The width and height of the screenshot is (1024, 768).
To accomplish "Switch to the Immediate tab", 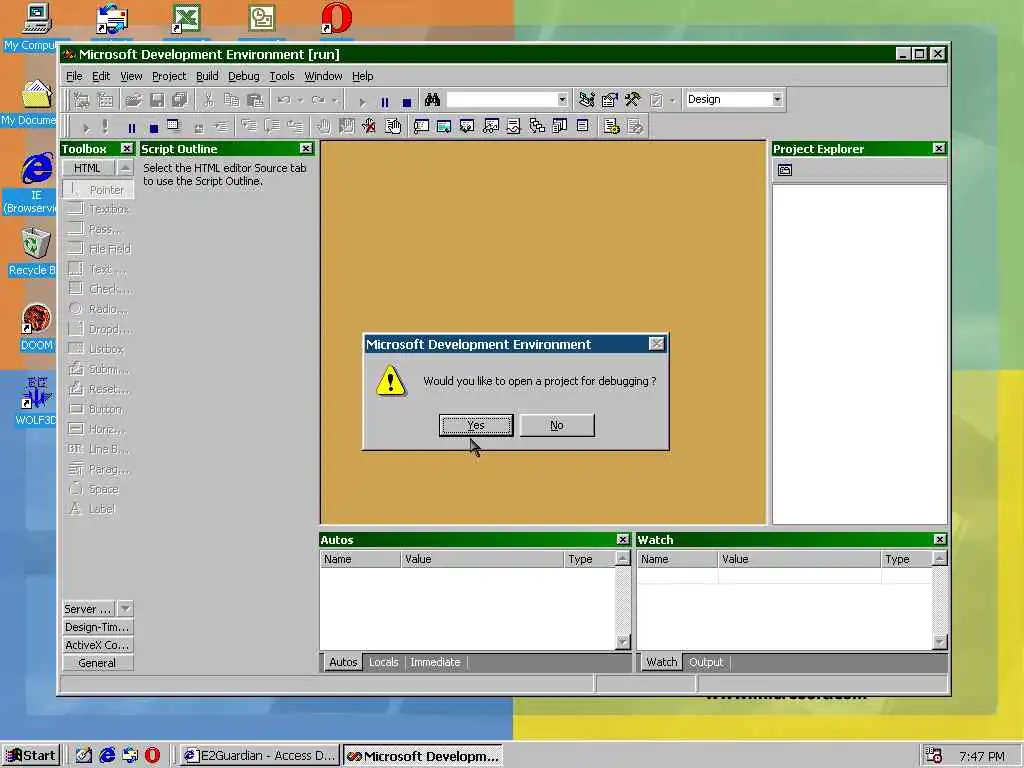I will pos(435,662).
